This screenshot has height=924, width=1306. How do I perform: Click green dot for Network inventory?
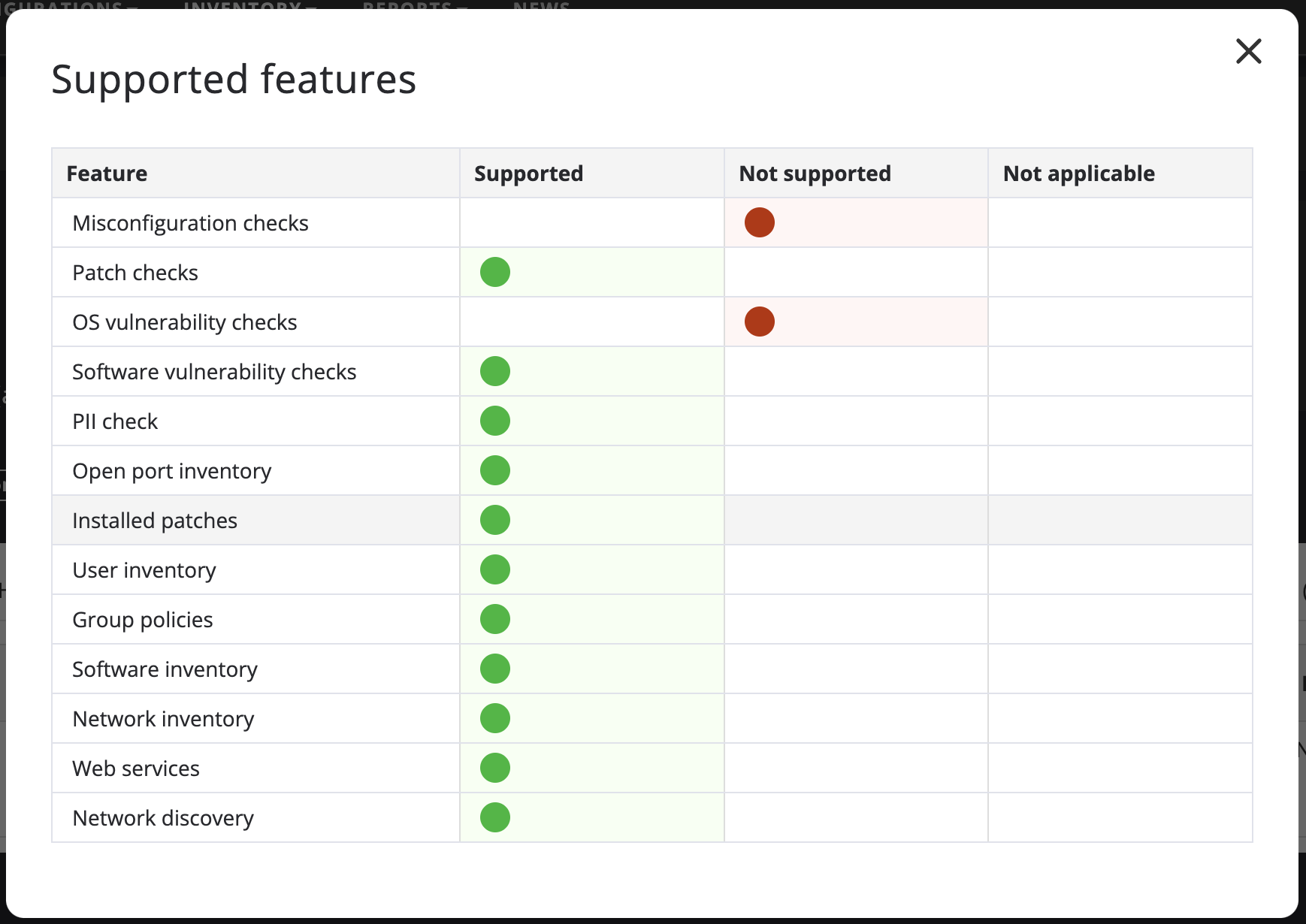(x=494, y=718)
